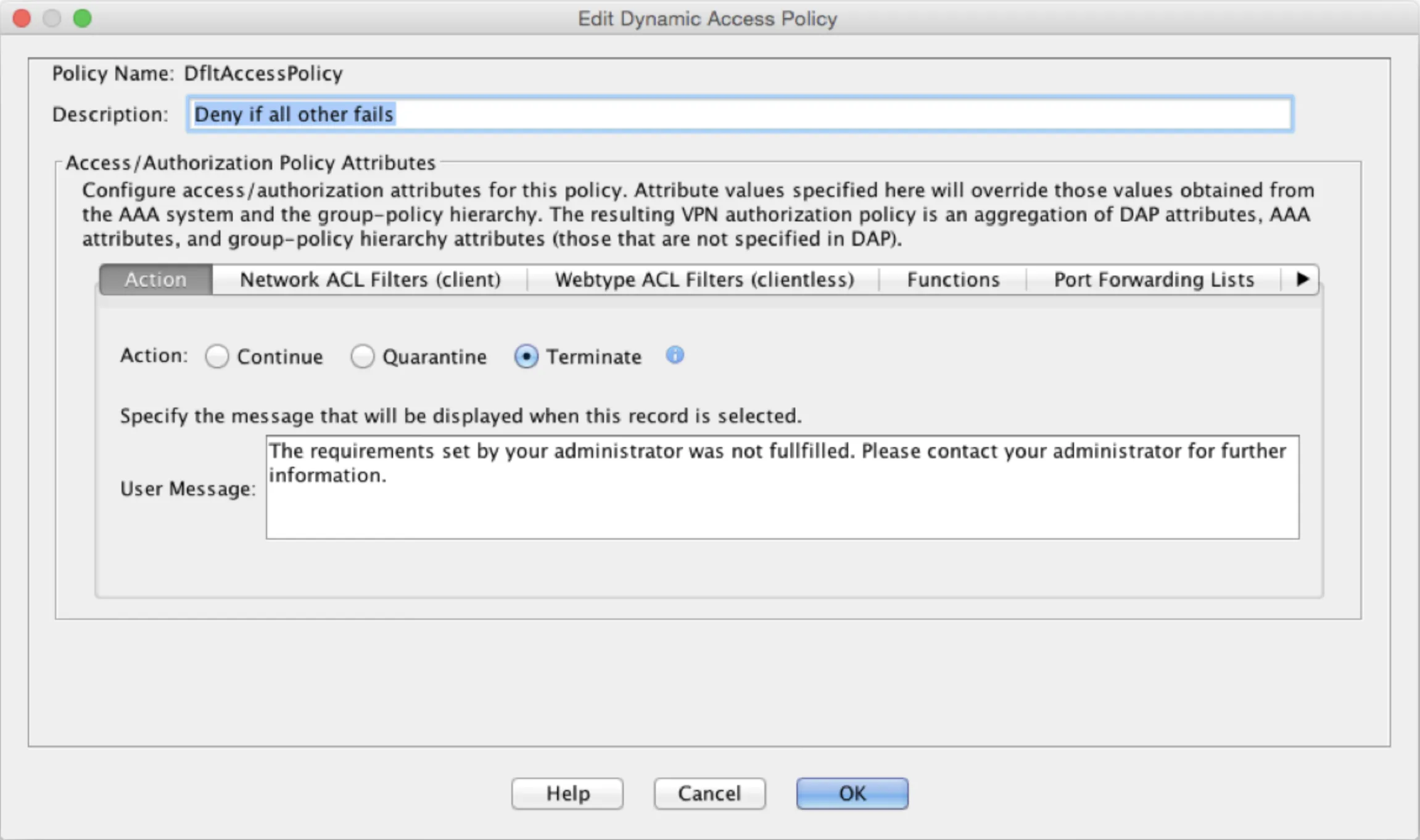
Task: Close the Edit Dynamic Access Policy window
Action: pyautogui.click(x=22, y=19)
